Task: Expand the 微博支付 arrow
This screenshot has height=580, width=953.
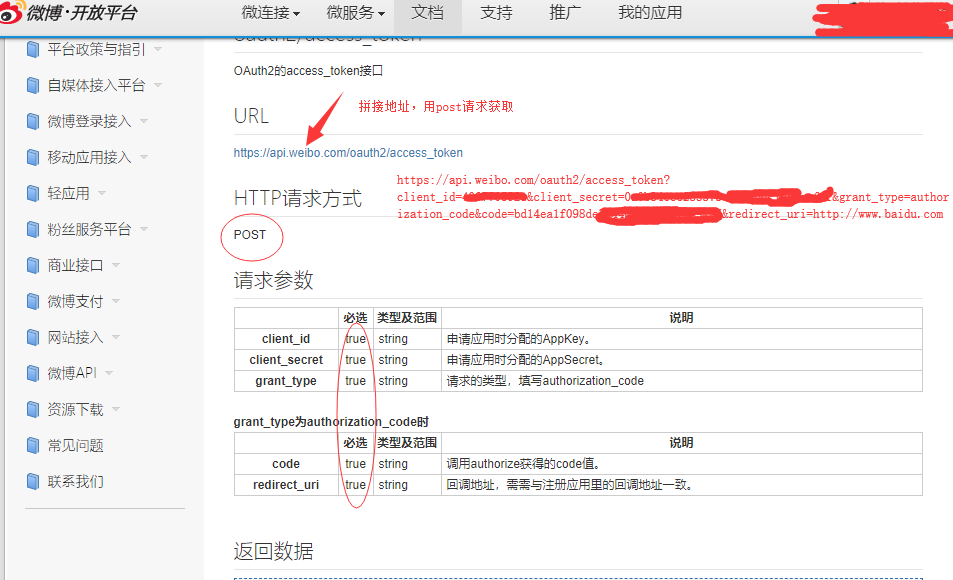Action: pos(116,301)
